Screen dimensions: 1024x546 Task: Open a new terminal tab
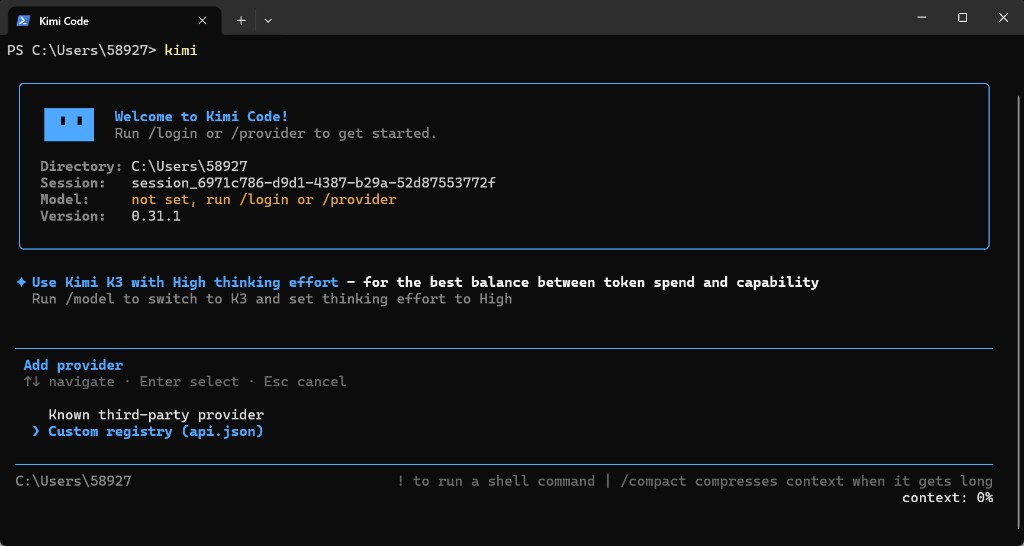[241, 20]
